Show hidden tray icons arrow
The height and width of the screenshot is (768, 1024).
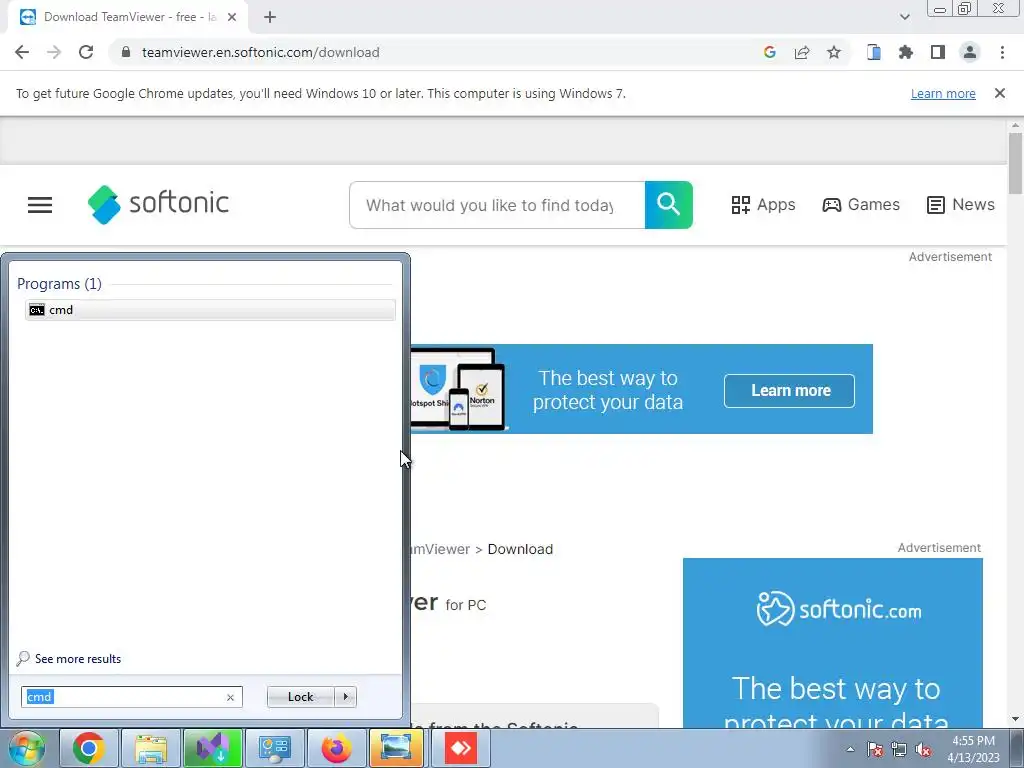pyautogui.click(x=850, y=749)
